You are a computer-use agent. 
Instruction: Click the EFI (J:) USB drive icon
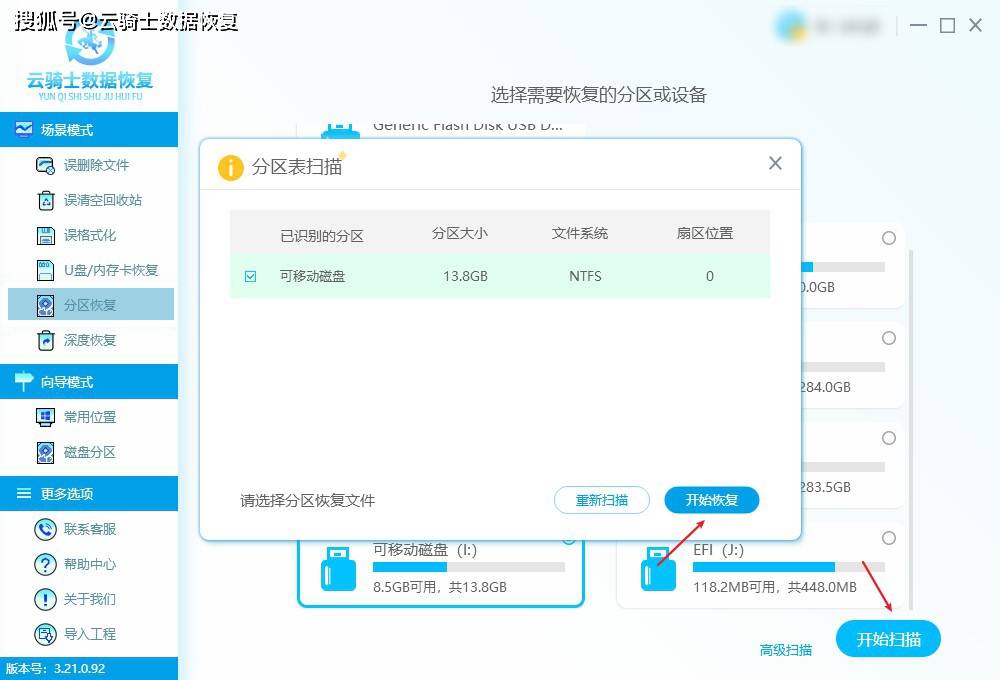(658, 569)
